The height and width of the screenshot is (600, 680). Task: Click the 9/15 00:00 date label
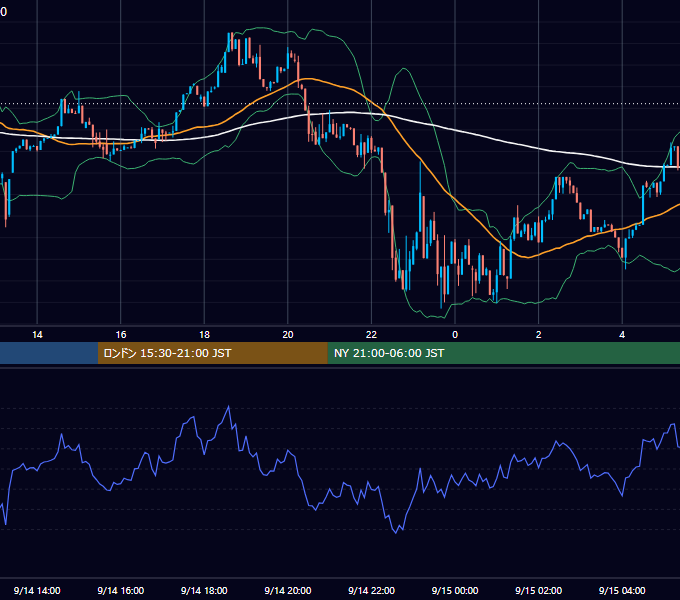coord(455,590)
